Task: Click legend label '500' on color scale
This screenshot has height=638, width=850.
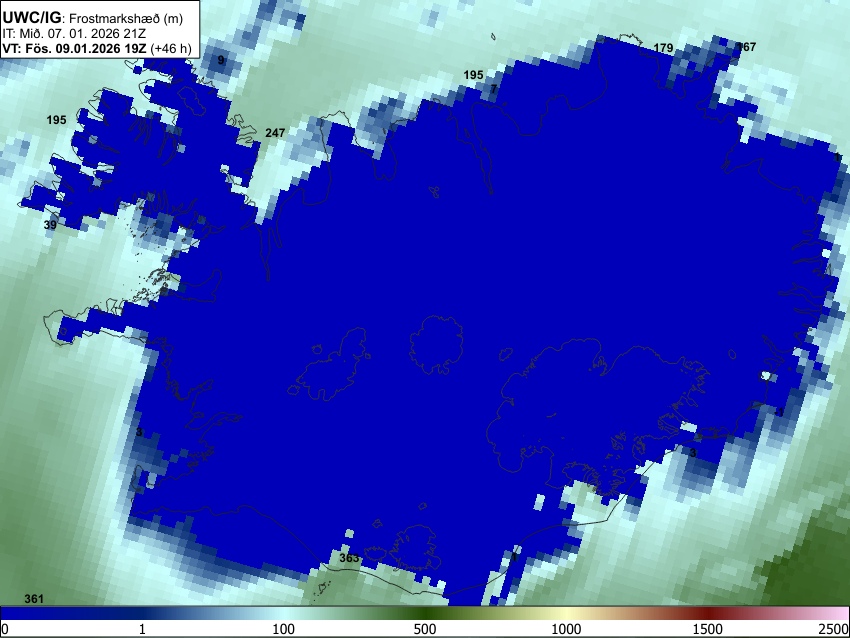Action: click(x=425, y=629)
